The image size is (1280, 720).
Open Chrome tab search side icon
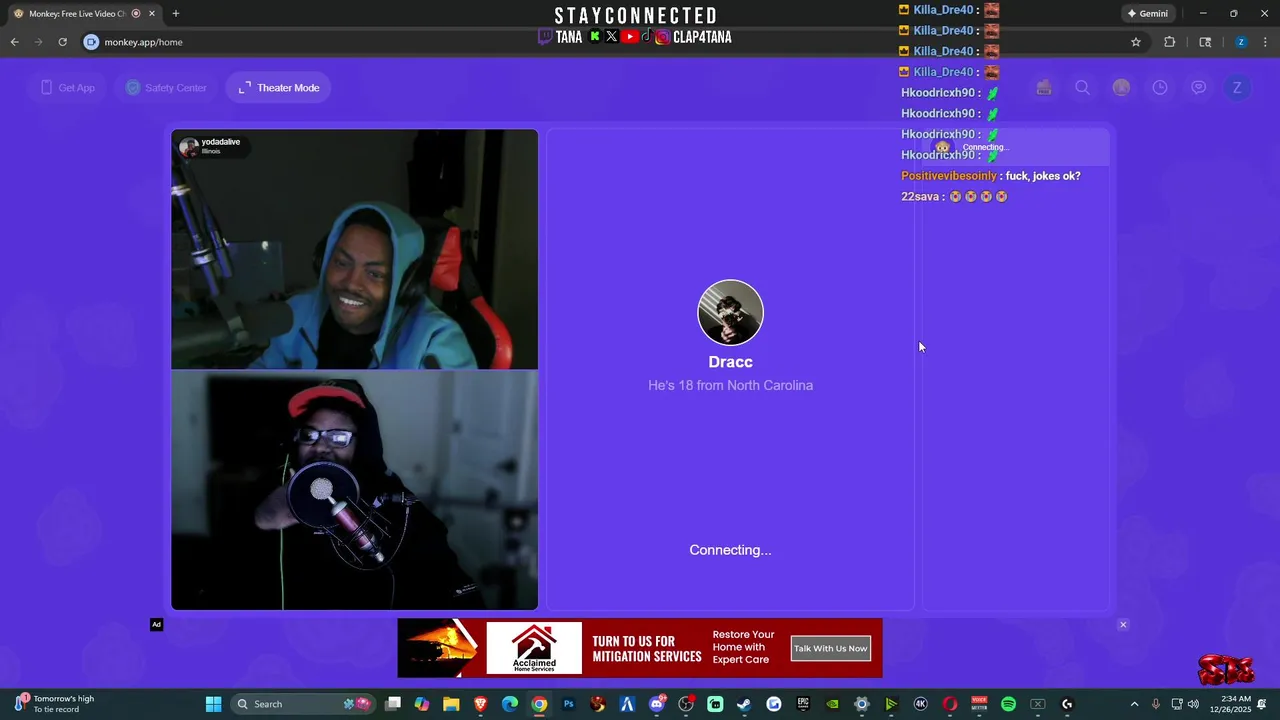pos(1205,42)
